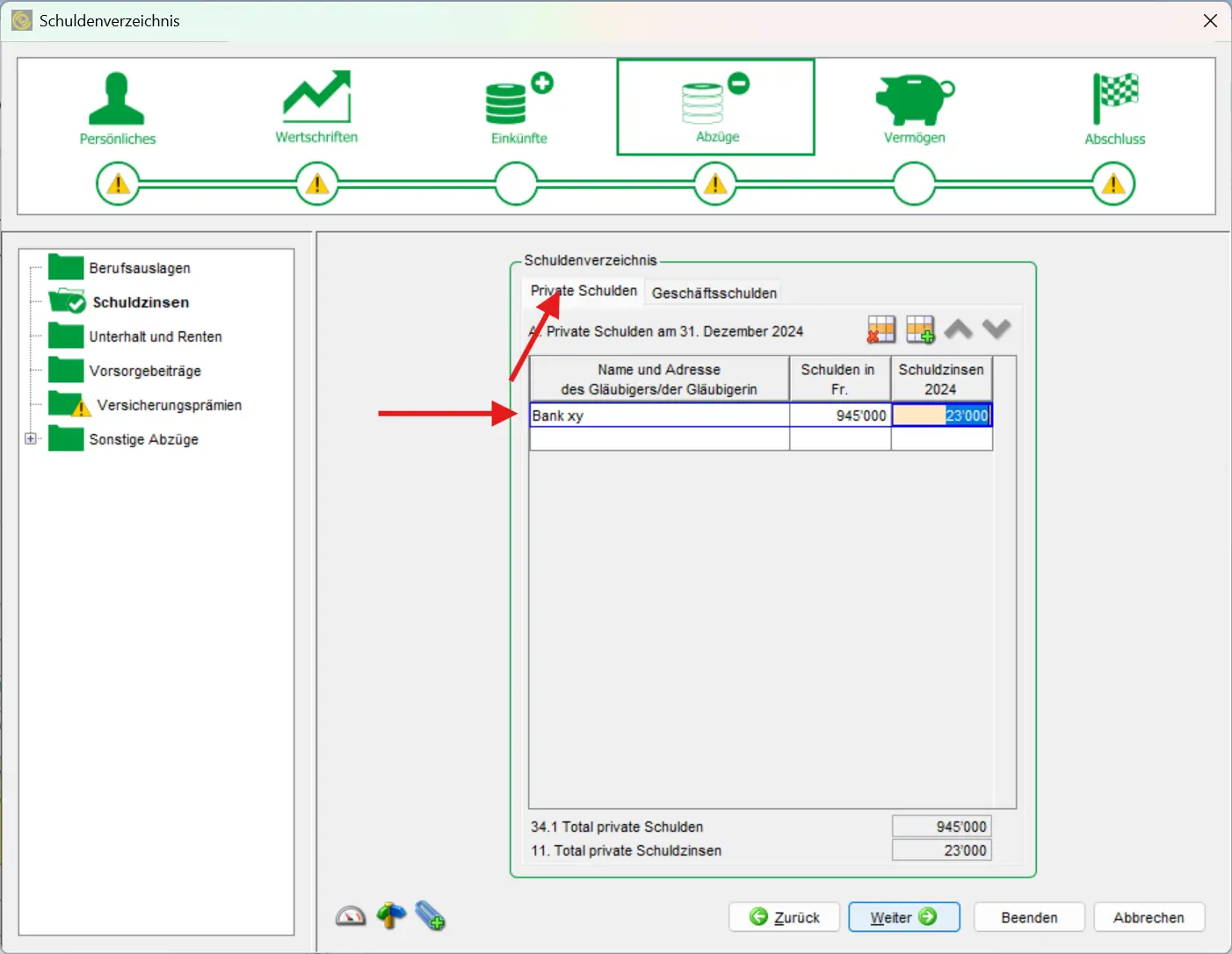Open Versicherungsprämien folder in the tree
Viewport: 1232px width, 954px height.
(x=169, y=405)
